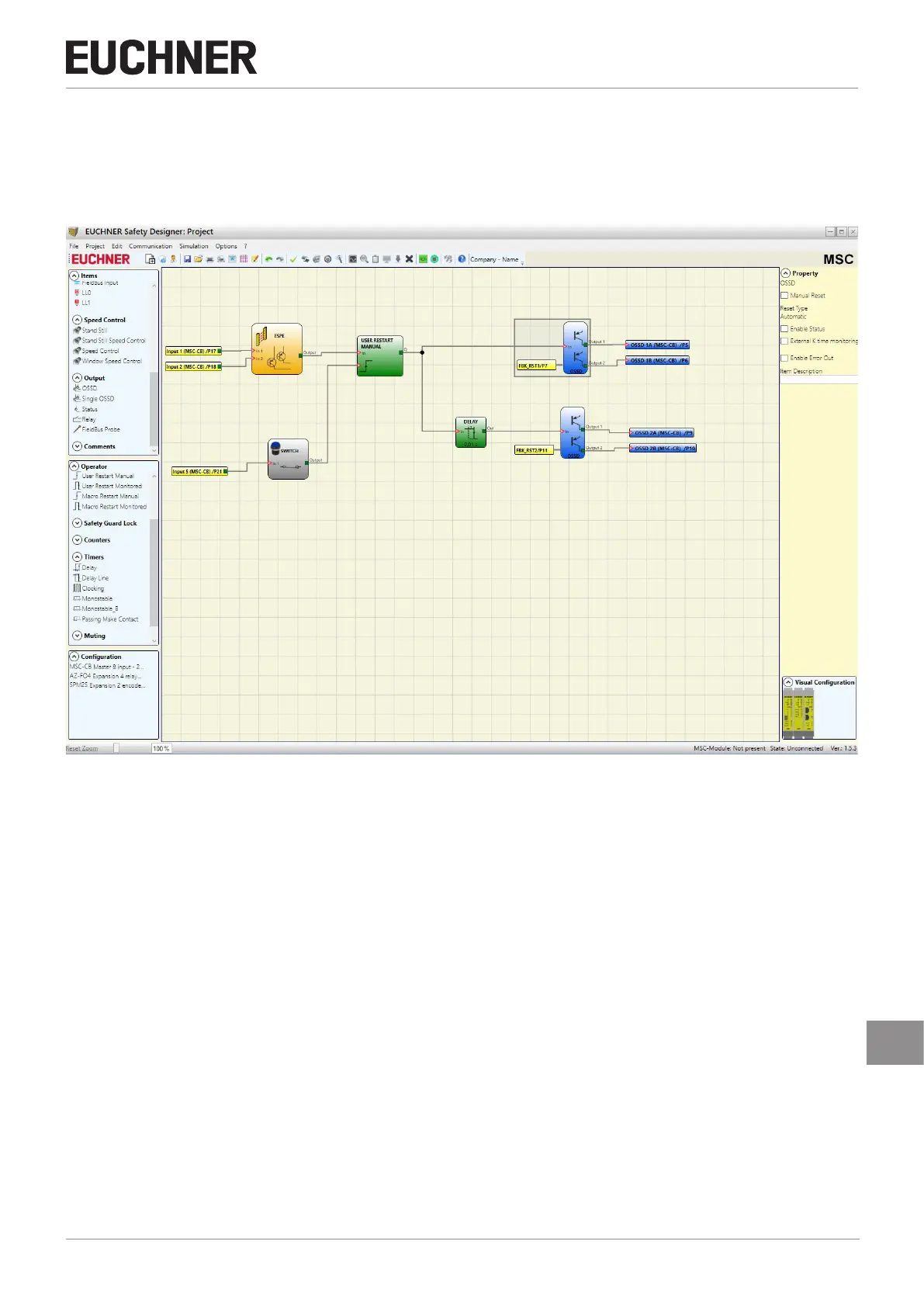This screenshot has width=924, height=1307.
Task: Open the Edit menu
Action: 116,246
